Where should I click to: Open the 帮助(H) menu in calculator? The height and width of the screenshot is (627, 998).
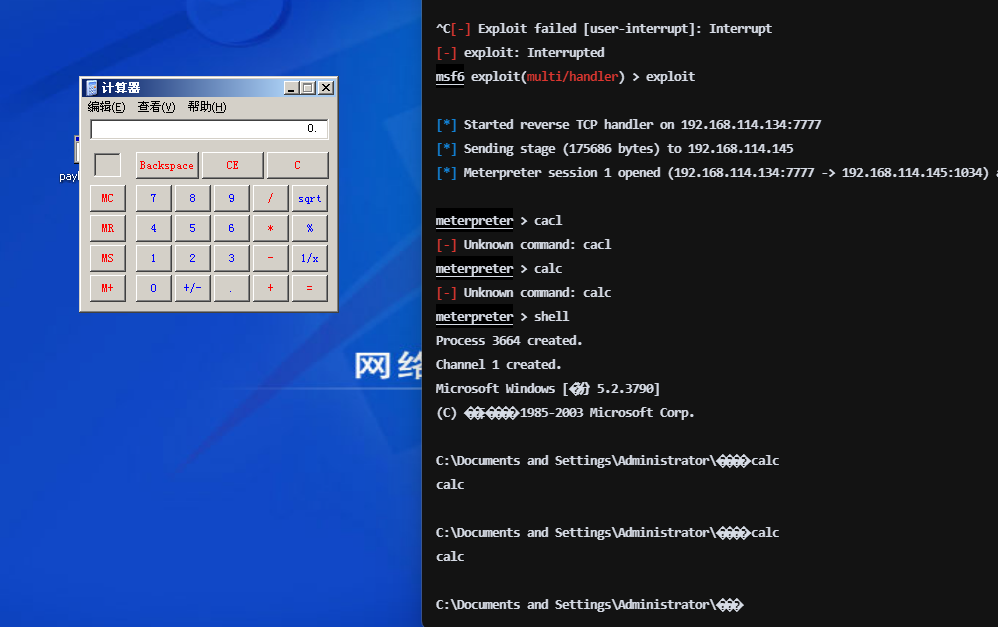pyautogui.click(x=207, y=107)
